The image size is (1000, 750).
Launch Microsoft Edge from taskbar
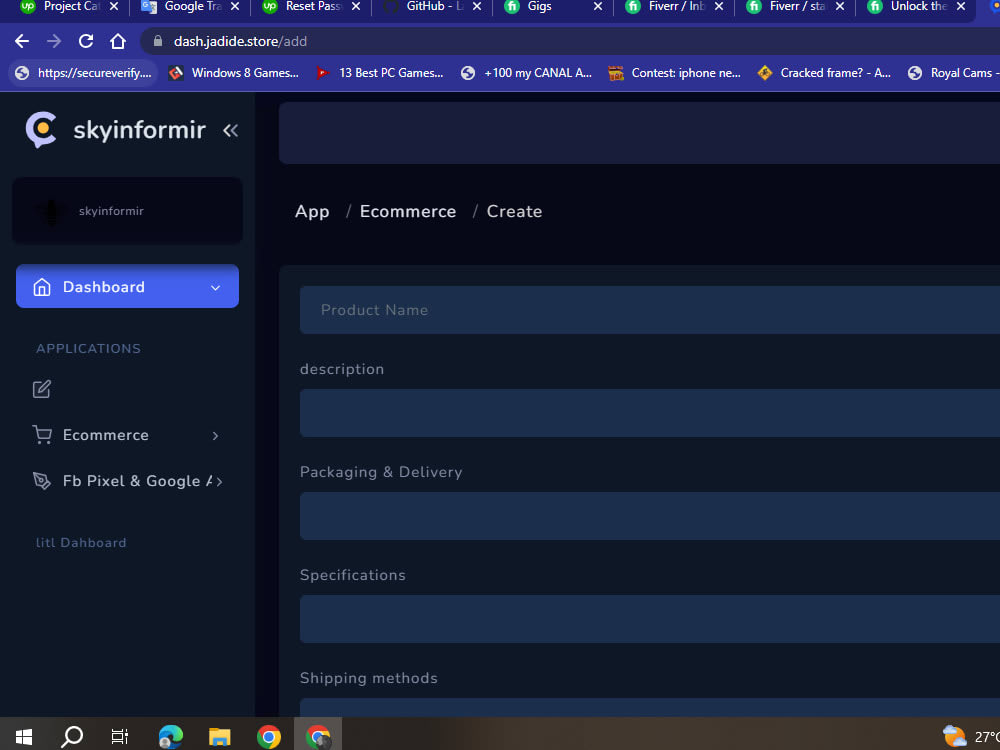point(170,737)
